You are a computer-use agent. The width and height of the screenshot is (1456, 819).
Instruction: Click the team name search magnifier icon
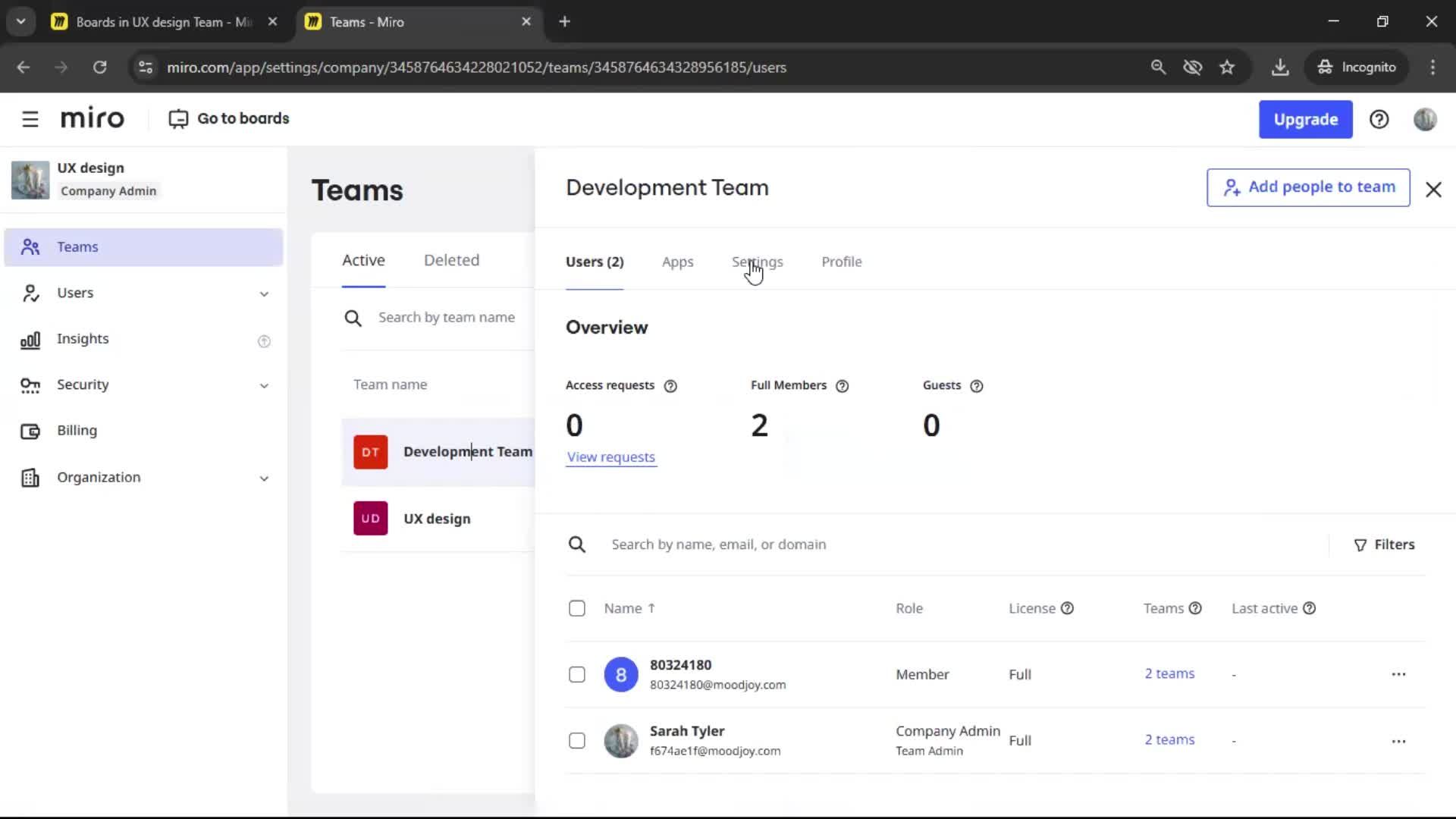point(353,318)
